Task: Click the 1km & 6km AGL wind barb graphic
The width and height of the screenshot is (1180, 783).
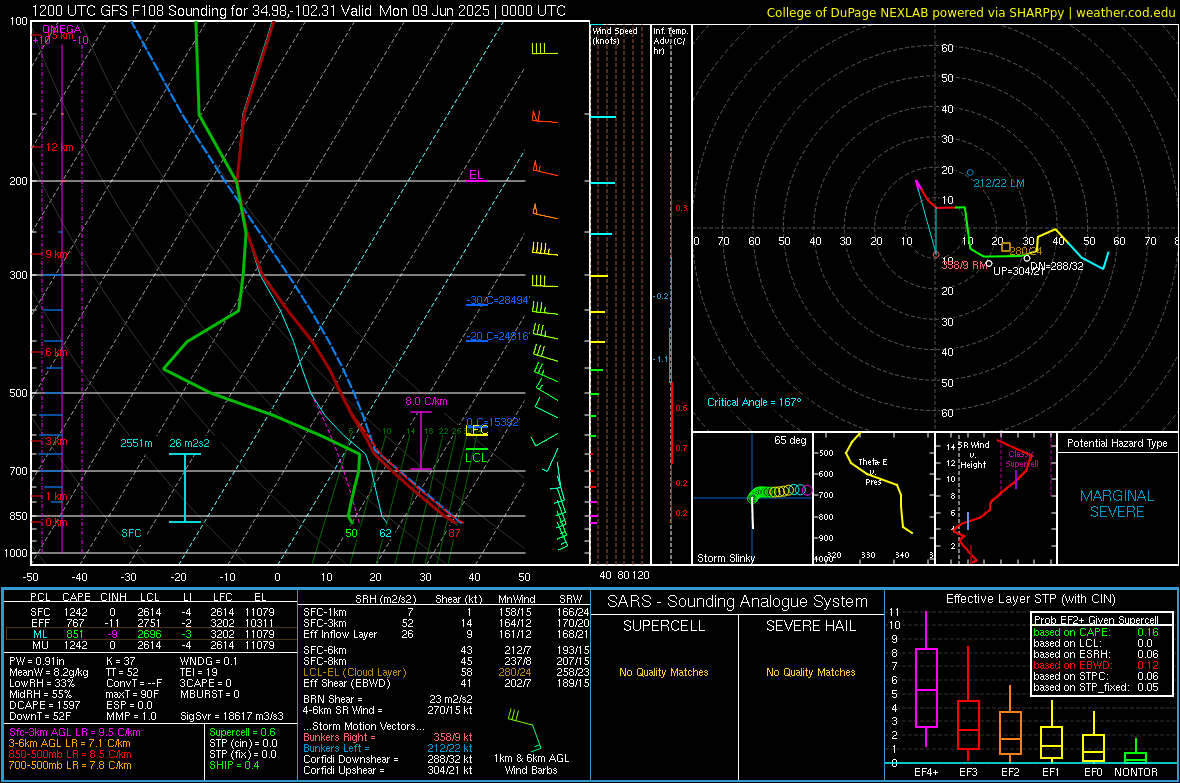Action: (x=525, y=728)
